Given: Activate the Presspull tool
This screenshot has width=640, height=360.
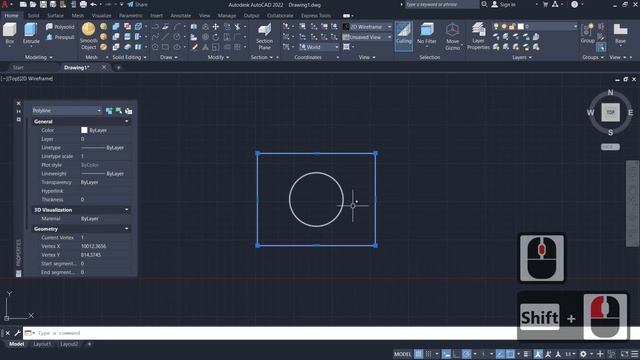Looking at the screenshot, I should click(x=60, y=37).
